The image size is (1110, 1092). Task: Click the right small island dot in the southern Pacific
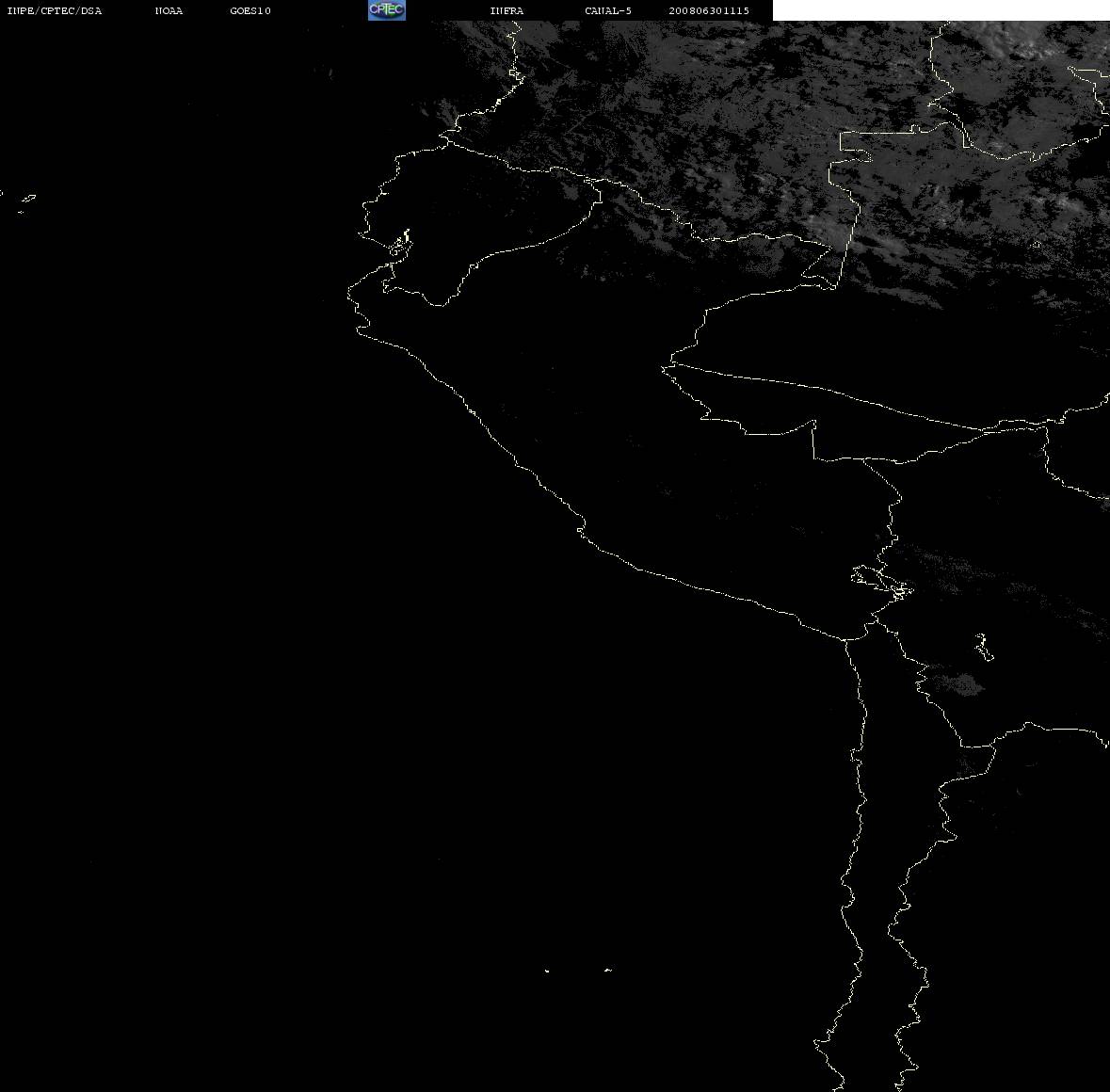click(607, 970)
